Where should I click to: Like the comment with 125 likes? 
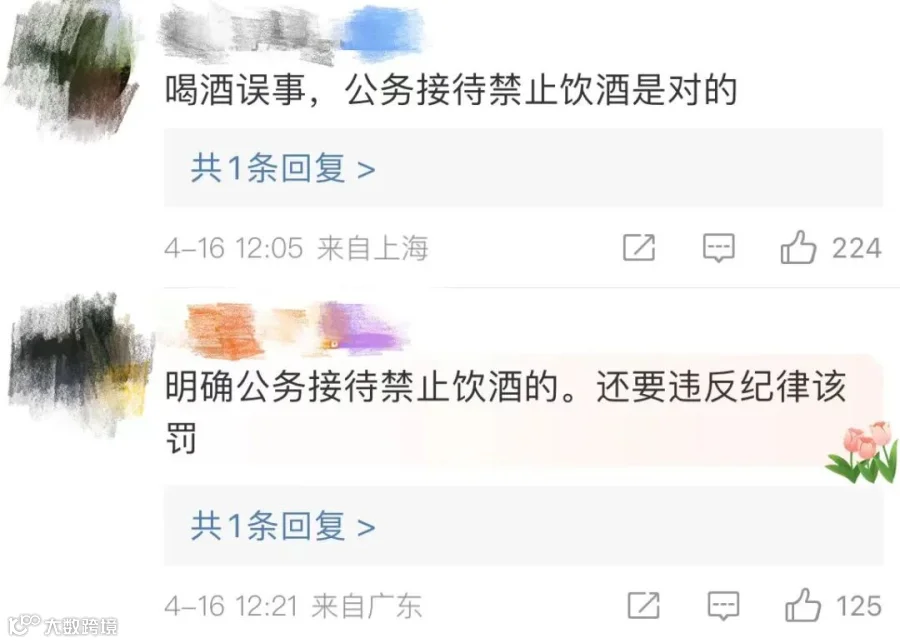coord(802,605)
